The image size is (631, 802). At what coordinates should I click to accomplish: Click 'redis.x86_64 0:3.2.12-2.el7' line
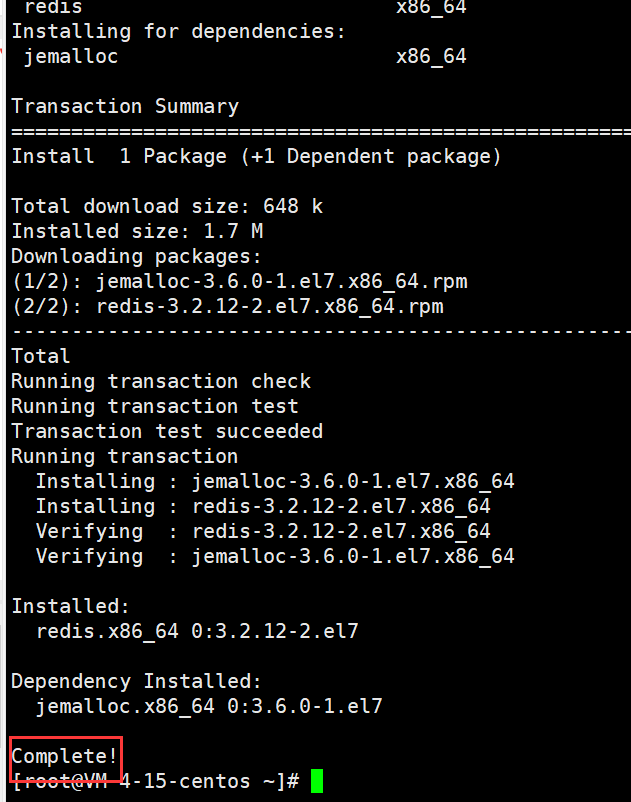(x=197, y=632)
